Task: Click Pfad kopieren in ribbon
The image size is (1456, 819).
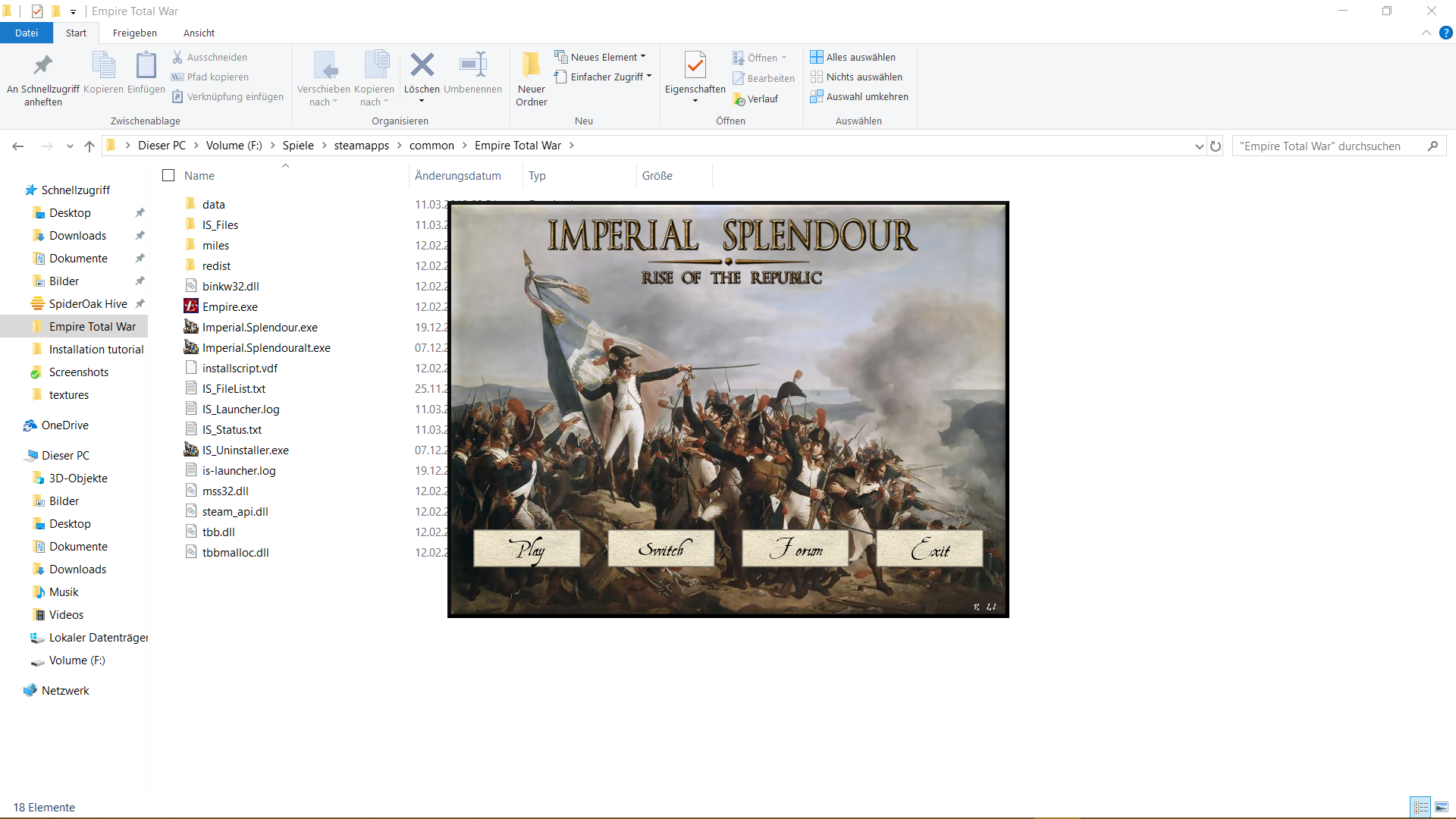Action: point(210,77)
